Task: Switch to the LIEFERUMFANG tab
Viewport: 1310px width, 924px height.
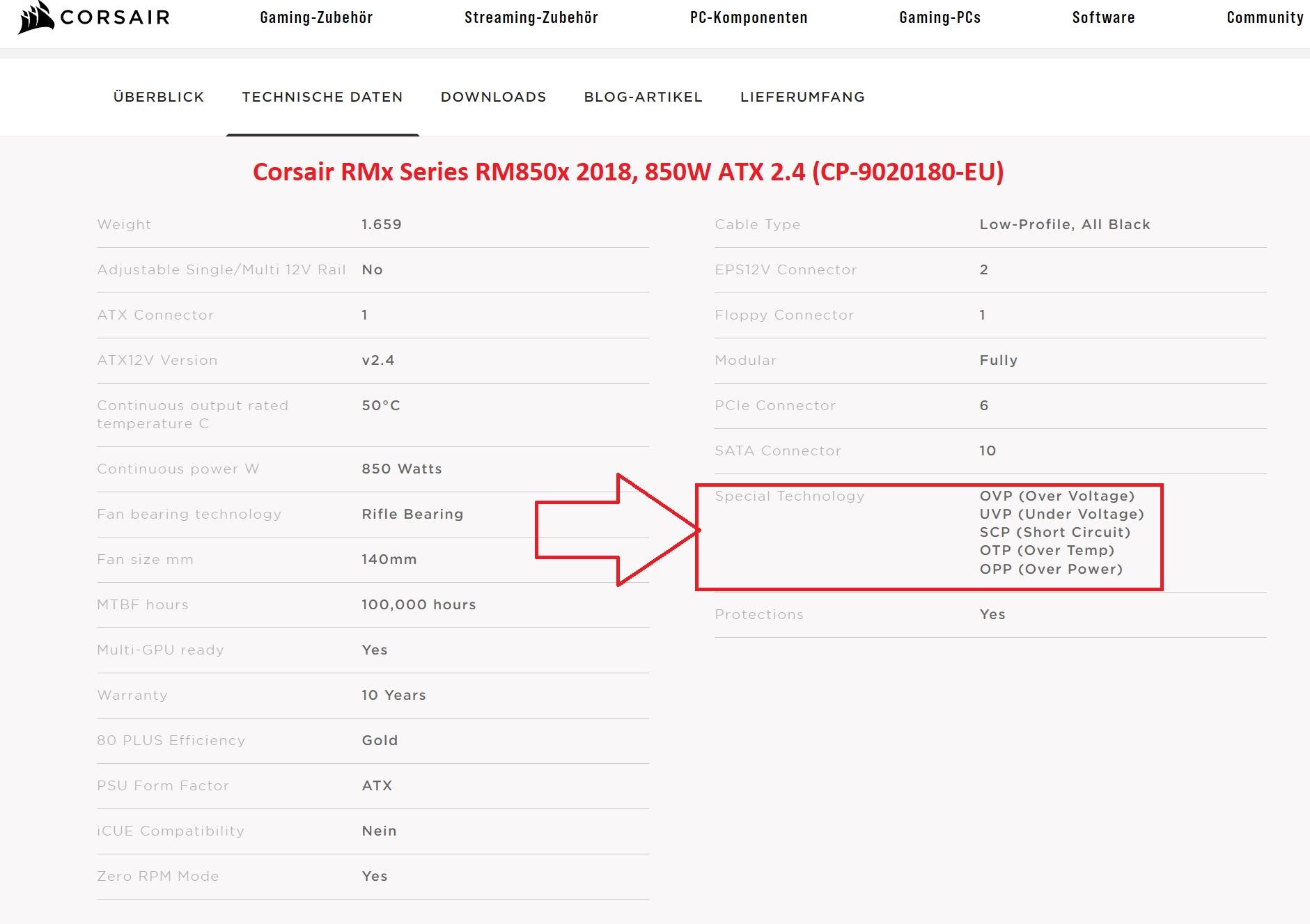Action: tap(802, 97)
